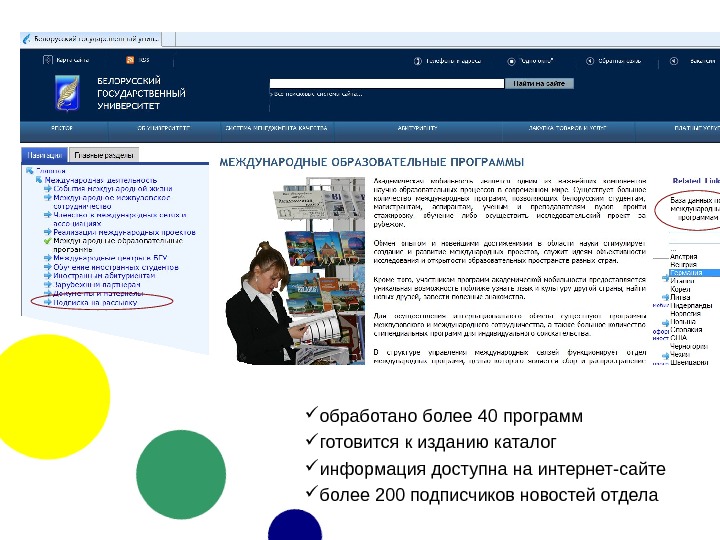Click the BSU university crest logo
This screenshot has height=540, width=720.
pyautogui.click(x=67, y=94)
